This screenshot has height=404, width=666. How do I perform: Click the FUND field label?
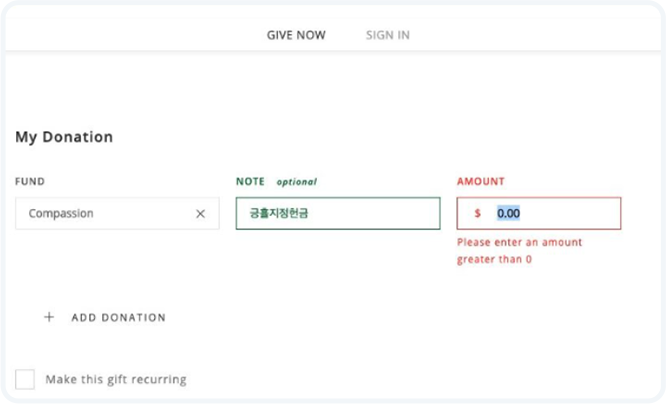click(x=30, y=182)
